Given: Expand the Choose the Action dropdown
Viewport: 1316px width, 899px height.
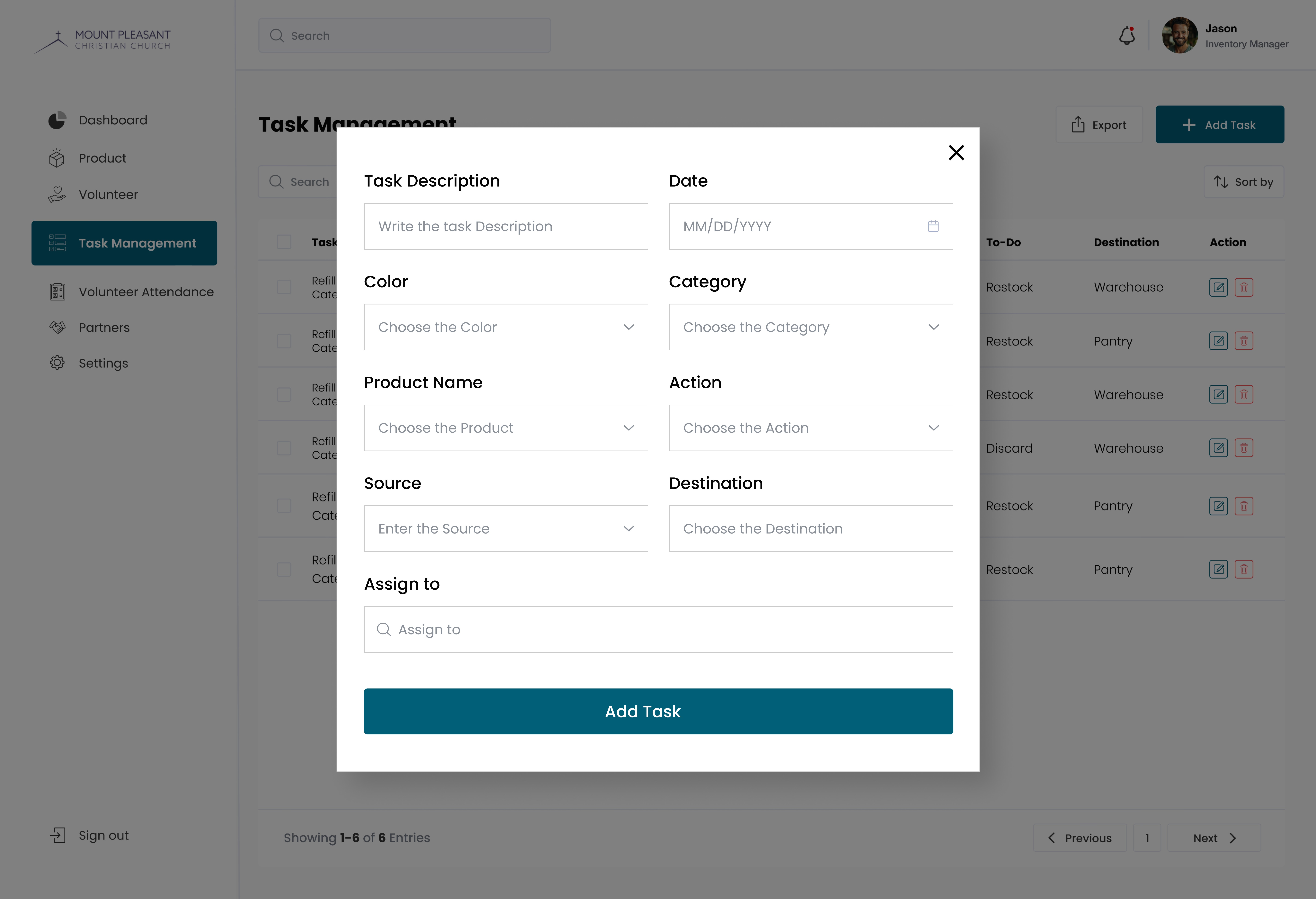Looking at the screenshot, I should [x=811, y=428].
